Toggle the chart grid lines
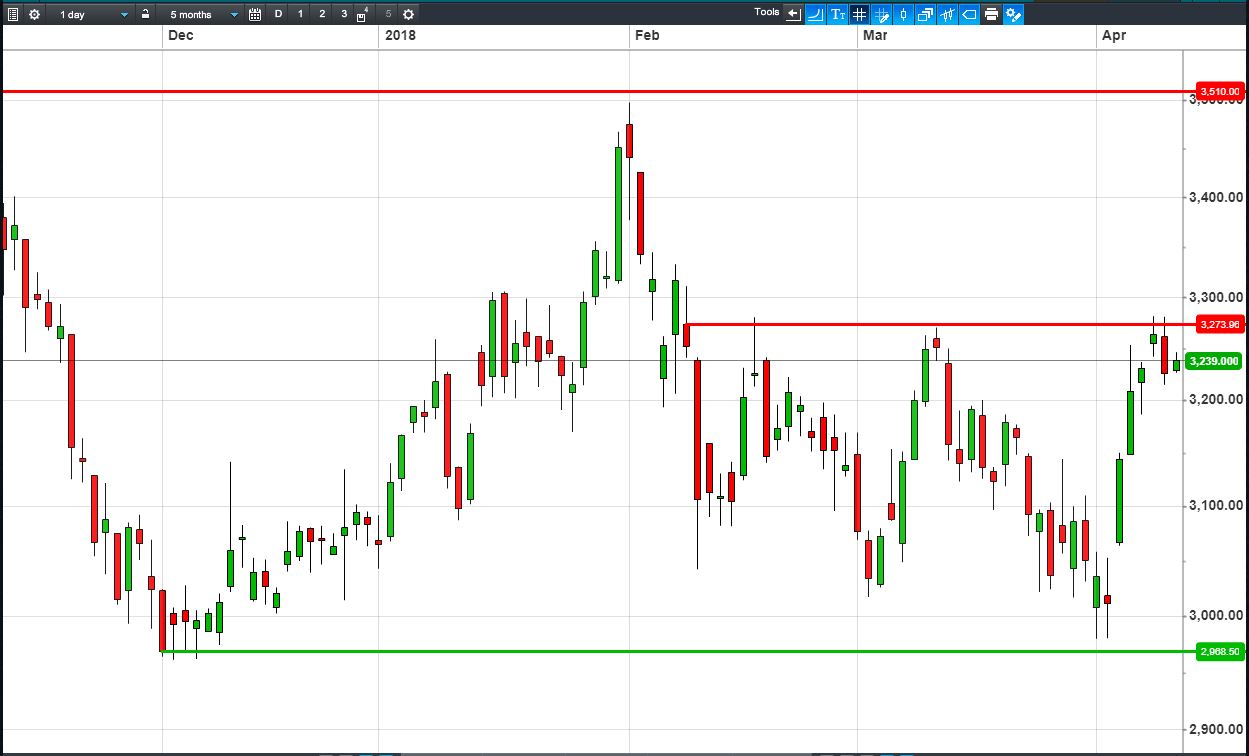The height and width of the screenshot is (756, 1249). coord(859,14)
